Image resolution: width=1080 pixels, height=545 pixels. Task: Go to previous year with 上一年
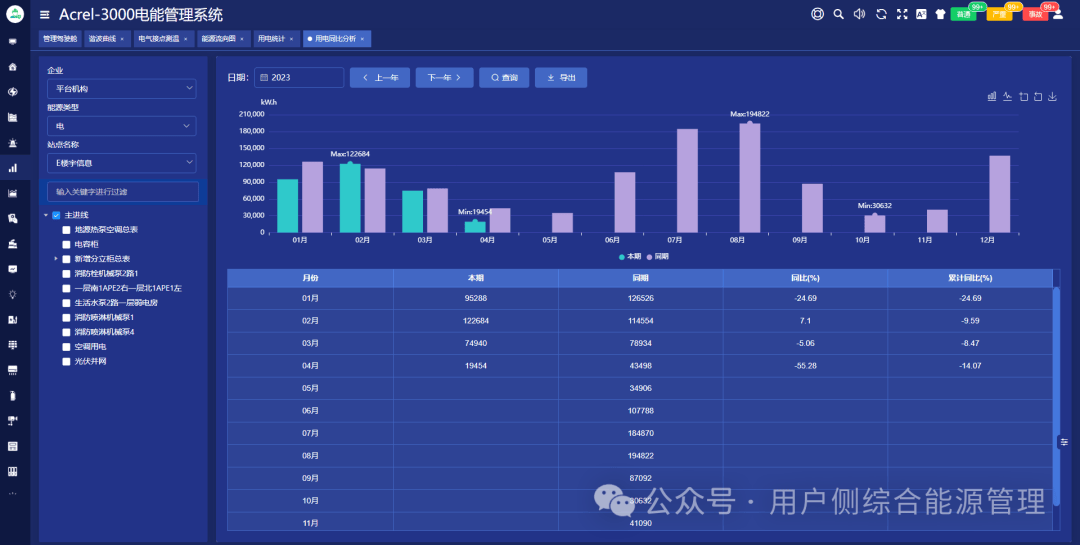[x=380, y=78]
